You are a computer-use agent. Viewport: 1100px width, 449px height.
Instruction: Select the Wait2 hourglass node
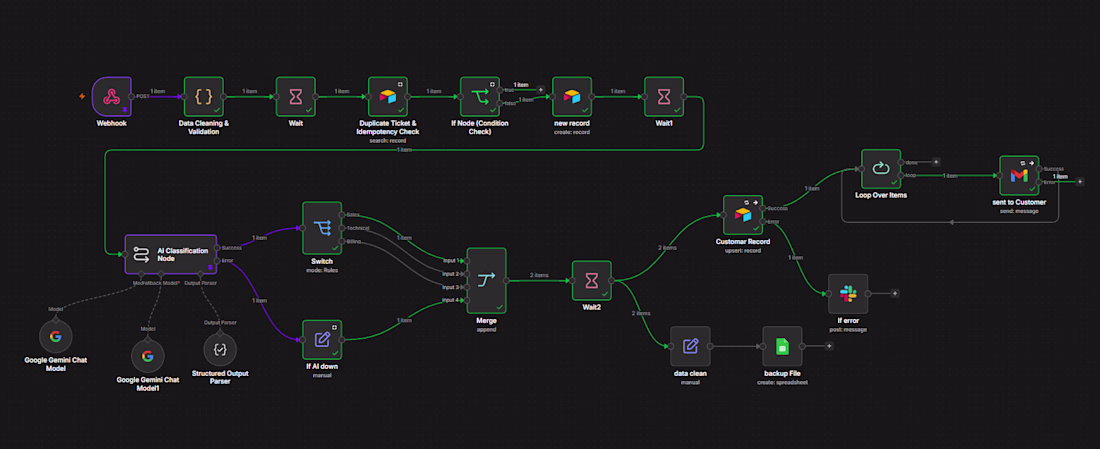point(591,281)
